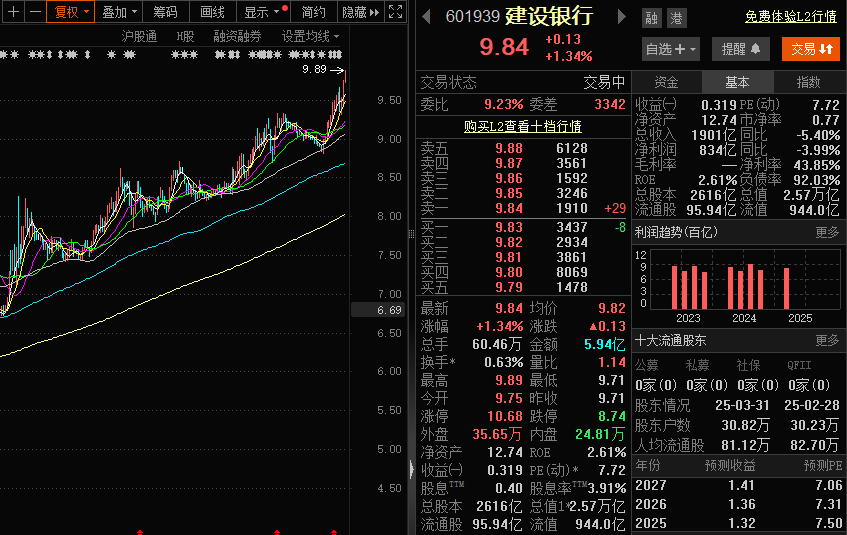This screenshot has width=847, height=535.
Task: Click the 买一 price 9.83
Action: (x=509, y=228)
